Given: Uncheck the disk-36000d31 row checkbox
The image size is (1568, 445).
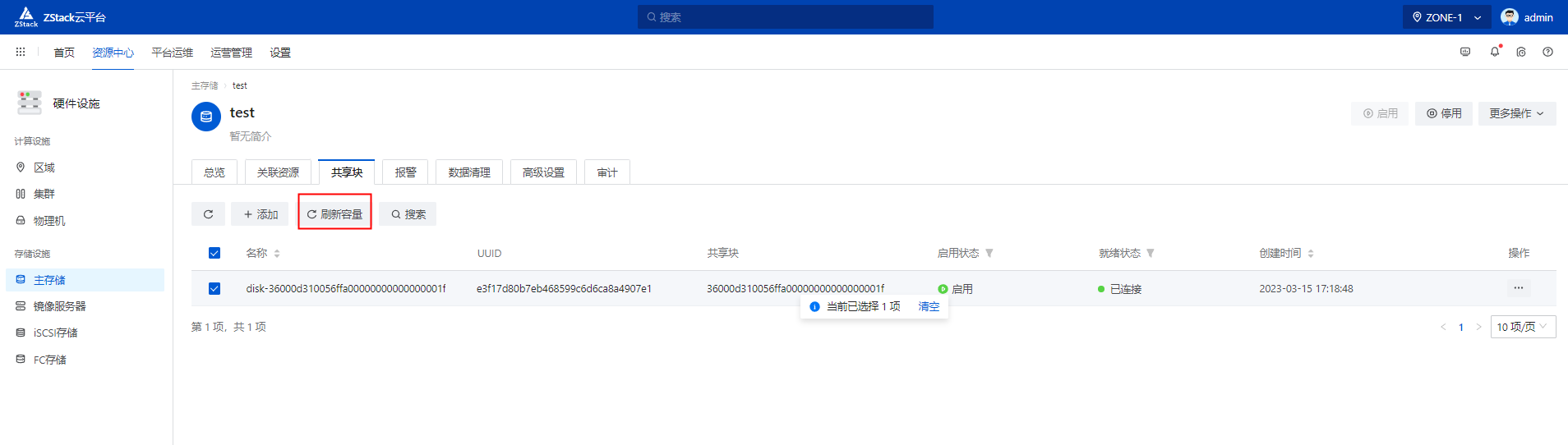Looking at the screenshot, I should pyautogui.click(x=214, y=288).
